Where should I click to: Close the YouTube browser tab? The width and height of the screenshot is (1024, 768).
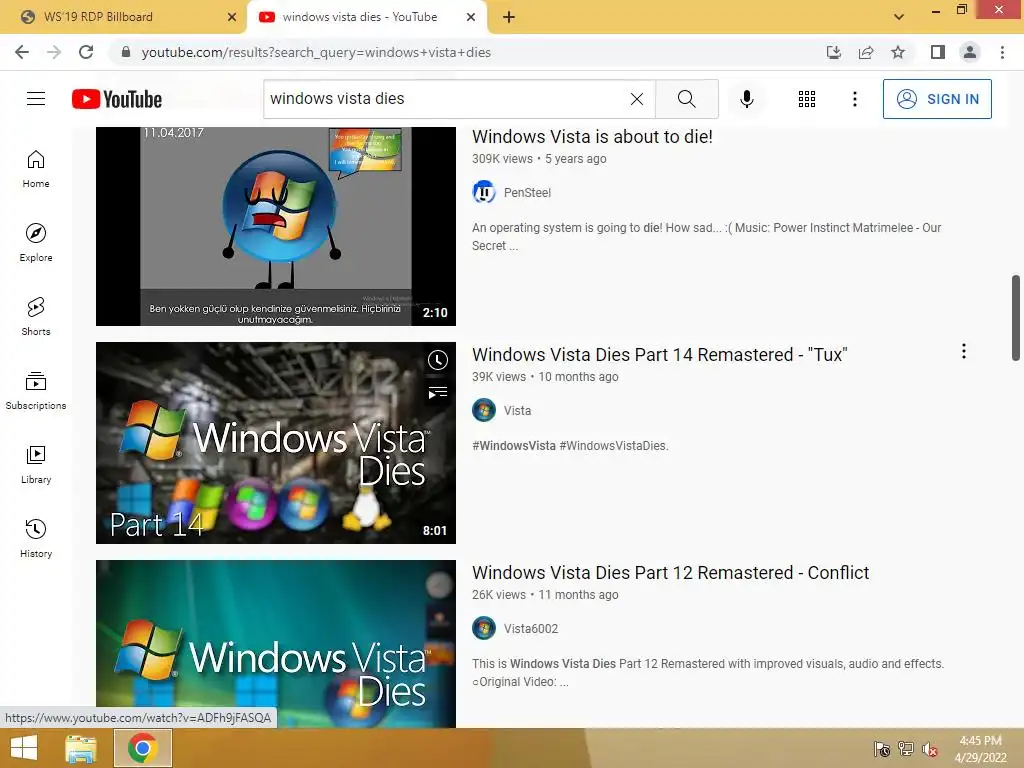coord(471,17)
